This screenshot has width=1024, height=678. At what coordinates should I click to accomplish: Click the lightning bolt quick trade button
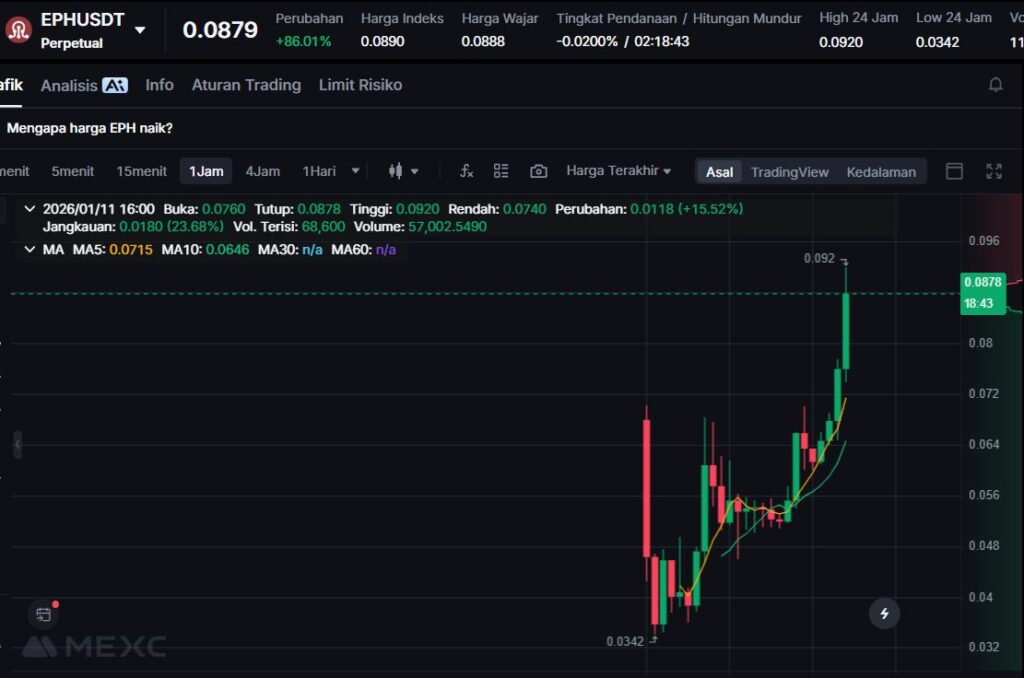coord(883,612)
